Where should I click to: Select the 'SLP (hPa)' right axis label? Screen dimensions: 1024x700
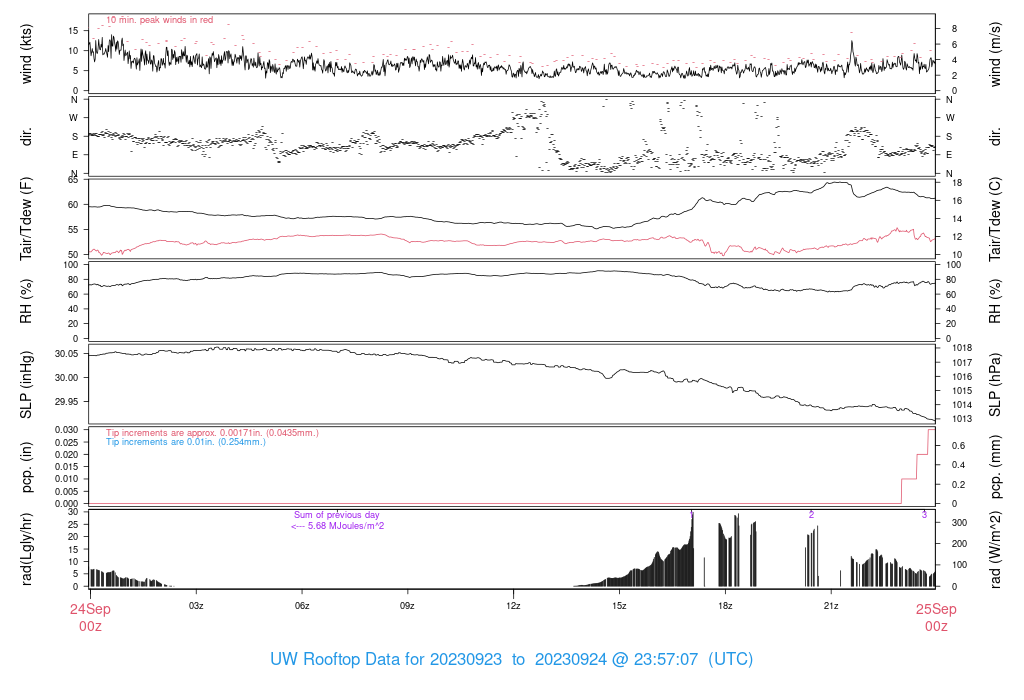pyautogui.click(x=996, y=383)
